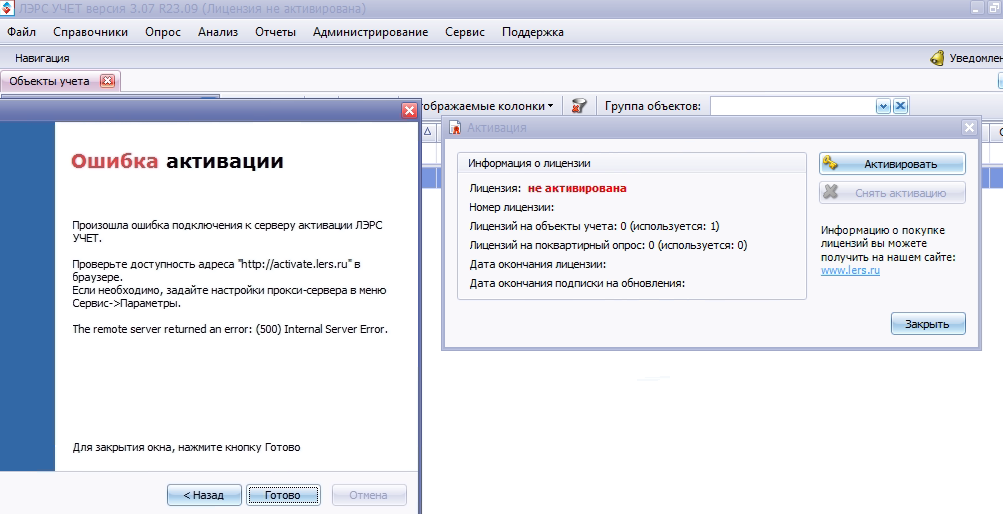Click the 'Номер лицензии' label
This screenshot has width=1003, height=514.
[x=512, y=207]
